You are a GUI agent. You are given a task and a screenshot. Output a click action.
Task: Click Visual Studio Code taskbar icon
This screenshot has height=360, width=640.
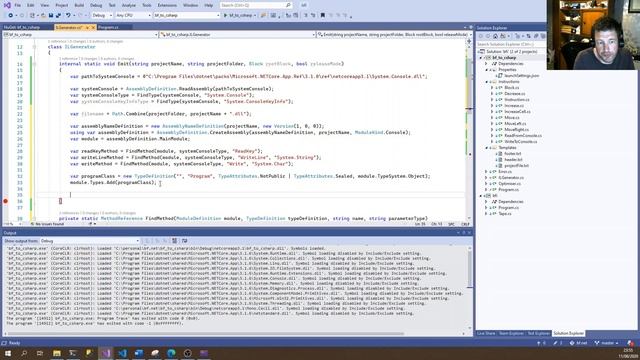pos(122,353)
